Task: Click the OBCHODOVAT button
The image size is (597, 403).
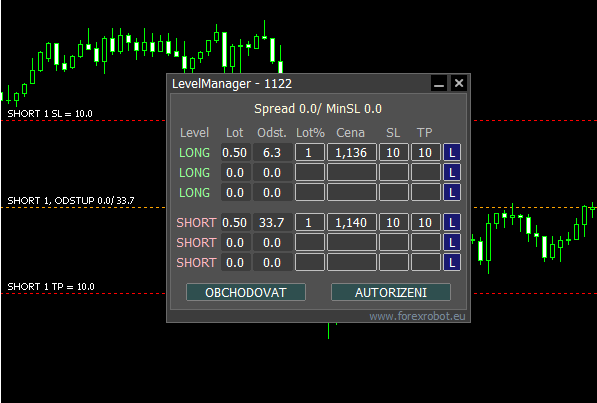Action: [x=246, y=292]
